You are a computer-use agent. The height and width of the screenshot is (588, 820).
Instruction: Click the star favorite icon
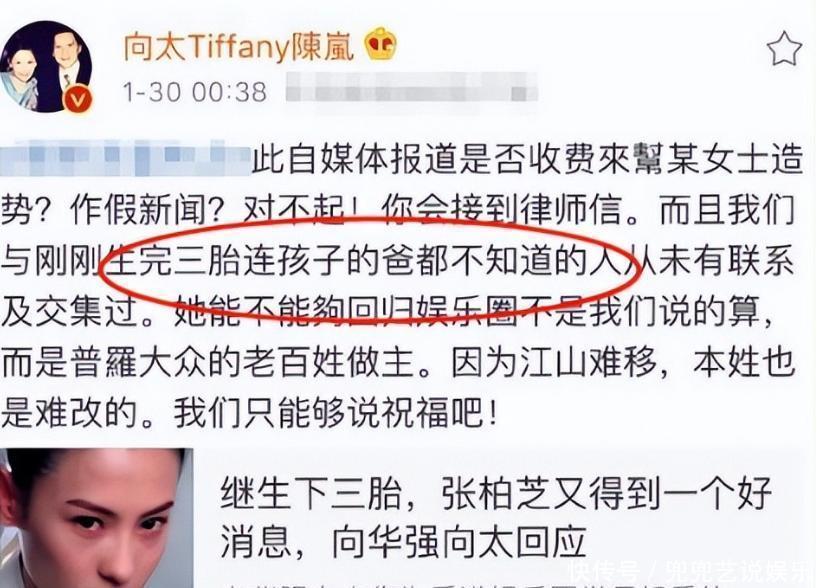(x=784, y=48)
